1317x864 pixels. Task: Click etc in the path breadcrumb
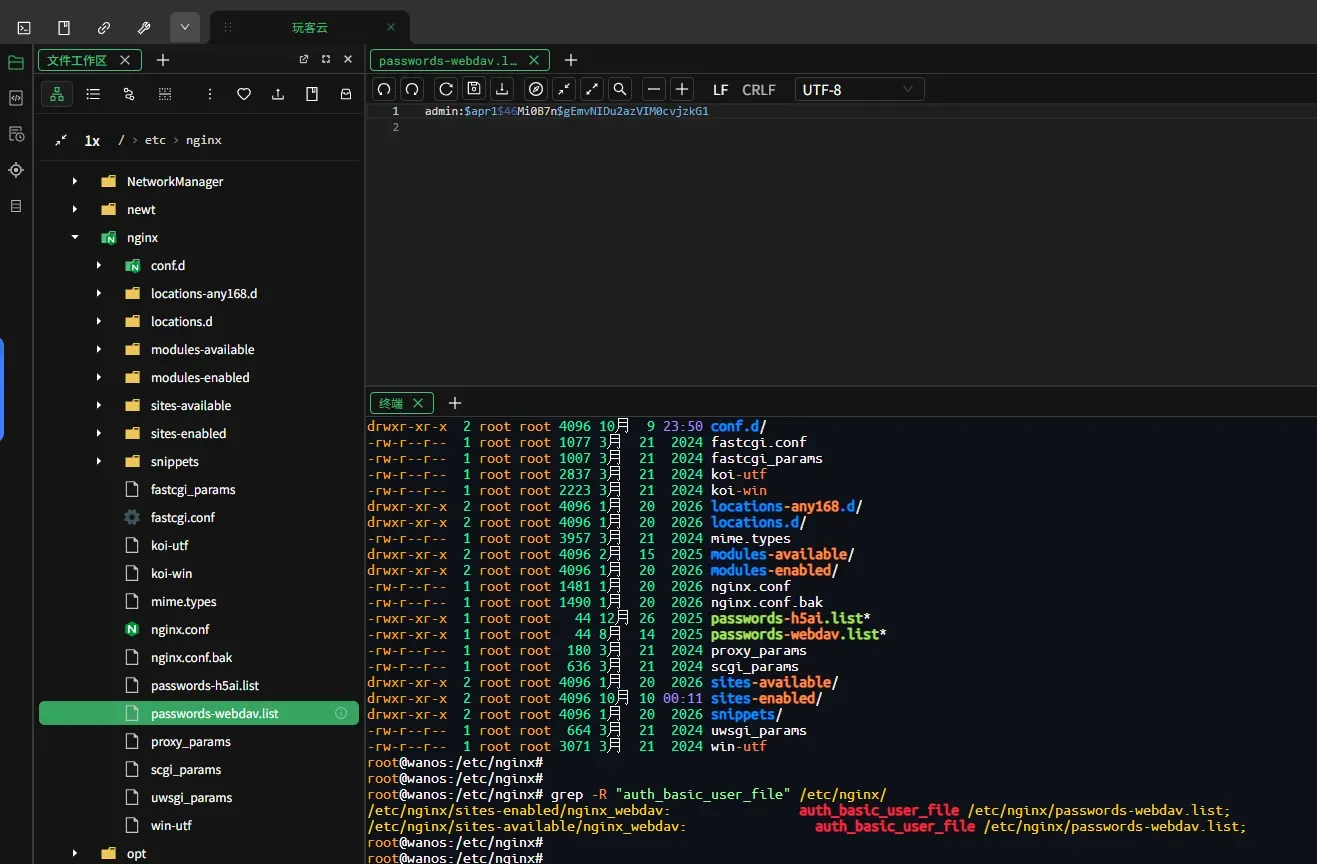155,140
